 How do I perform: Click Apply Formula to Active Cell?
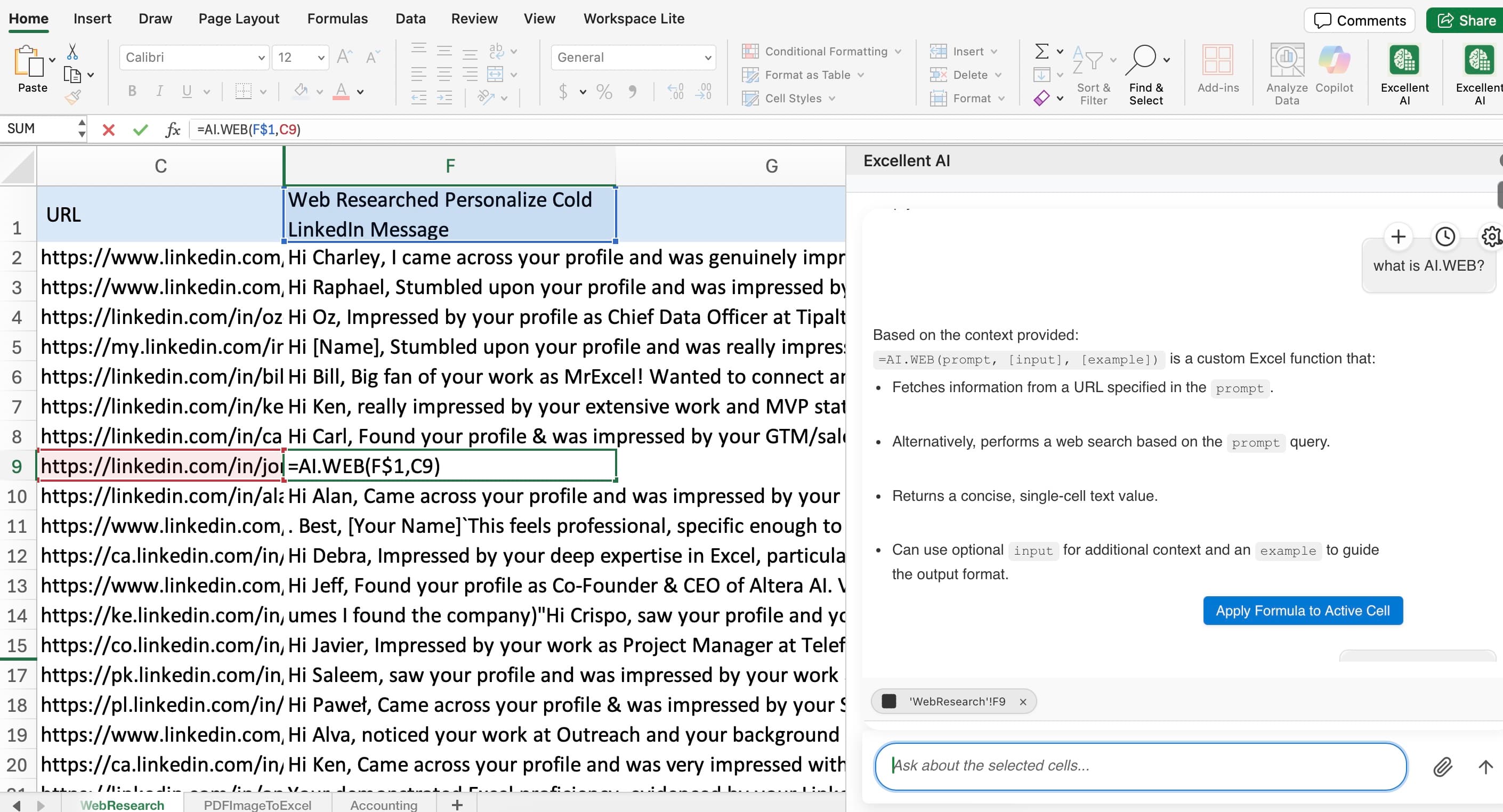(1303, 610)
